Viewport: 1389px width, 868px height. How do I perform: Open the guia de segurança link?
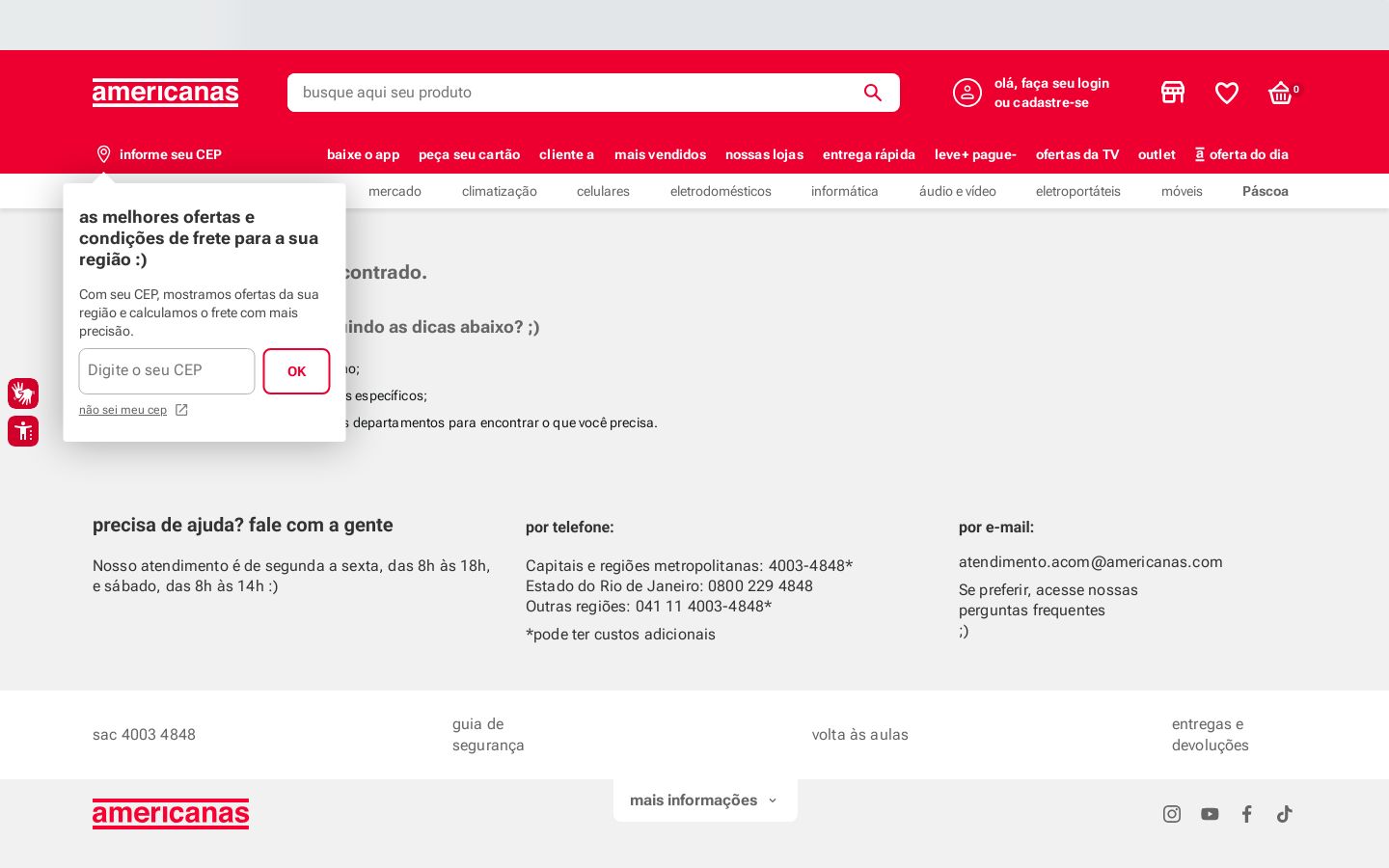(488, 735)
